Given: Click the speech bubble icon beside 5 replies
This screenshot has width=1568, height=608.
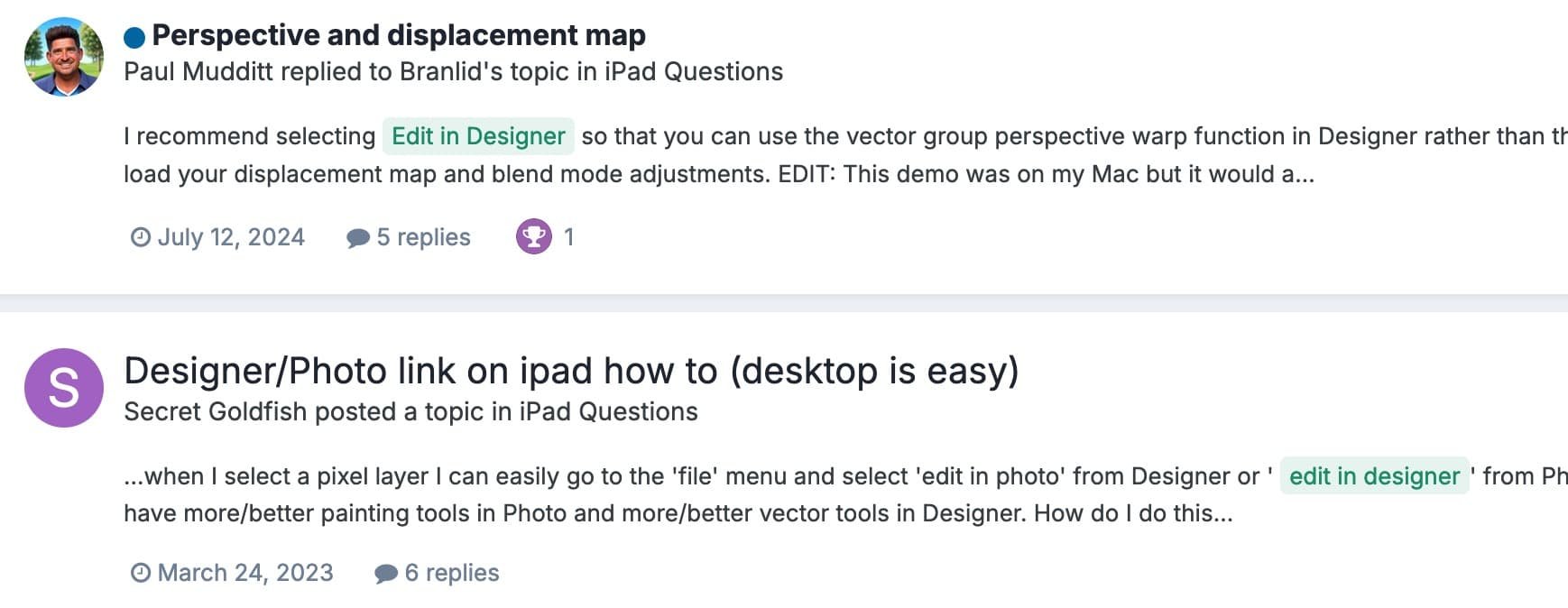Looking at the screenshot, I should pos(358,238).
